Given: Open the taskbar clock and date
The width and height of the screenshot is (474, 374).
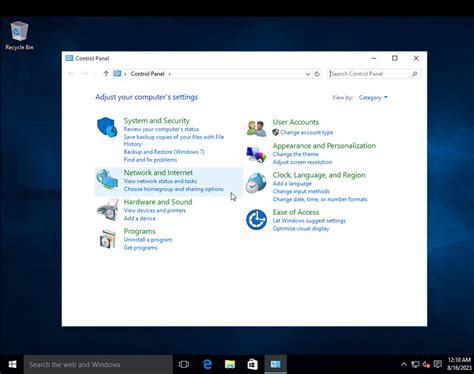Looking at the screenshot, I should pyautogui.click(x=459, y=364).
